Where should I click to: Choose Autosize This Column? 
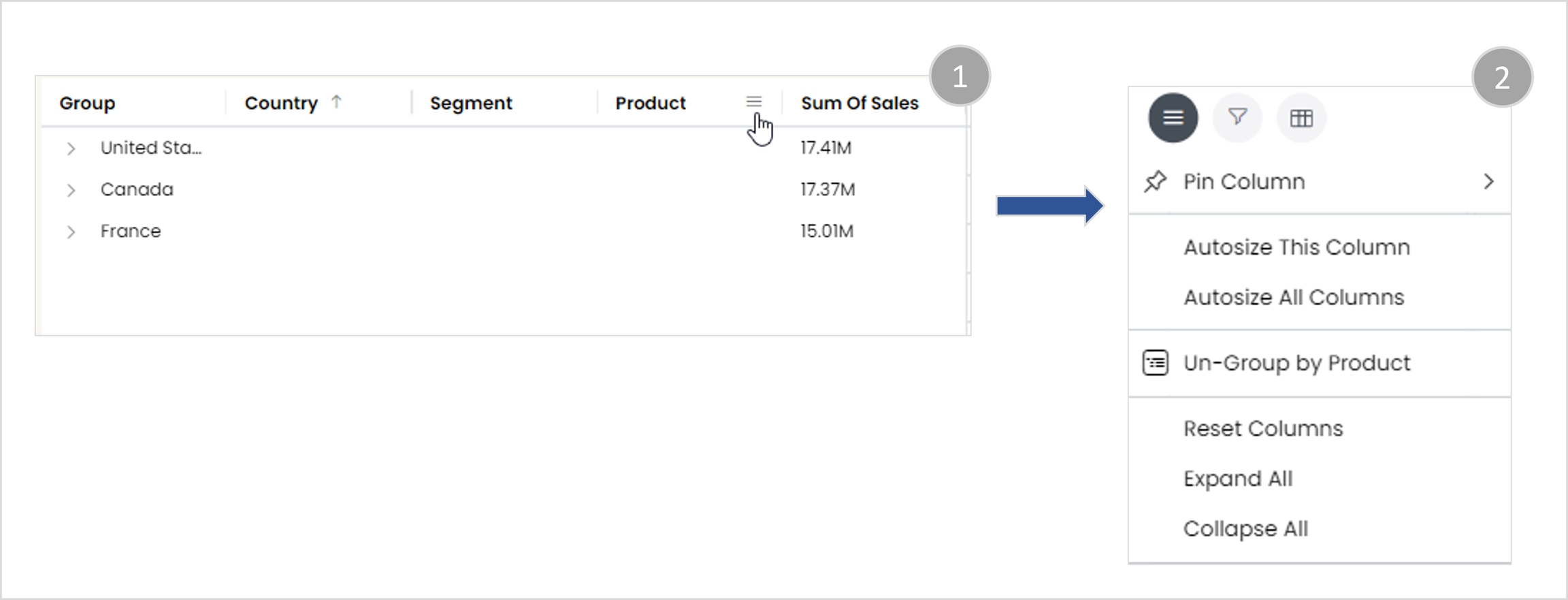point(1296,247)
